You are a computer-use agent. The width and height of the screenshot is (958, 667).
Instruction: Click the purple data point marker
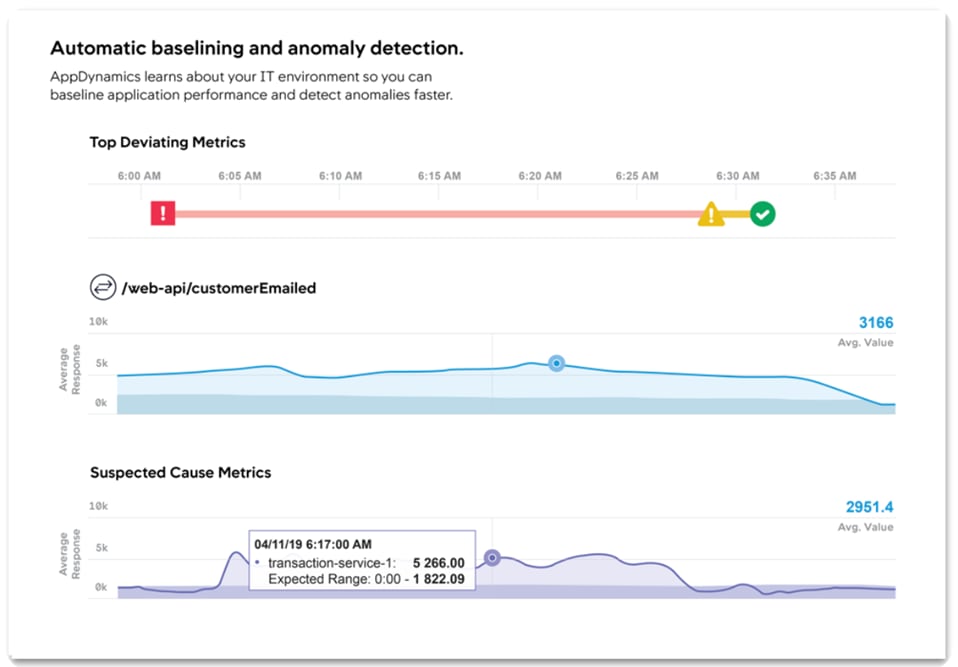coord(492,558)
